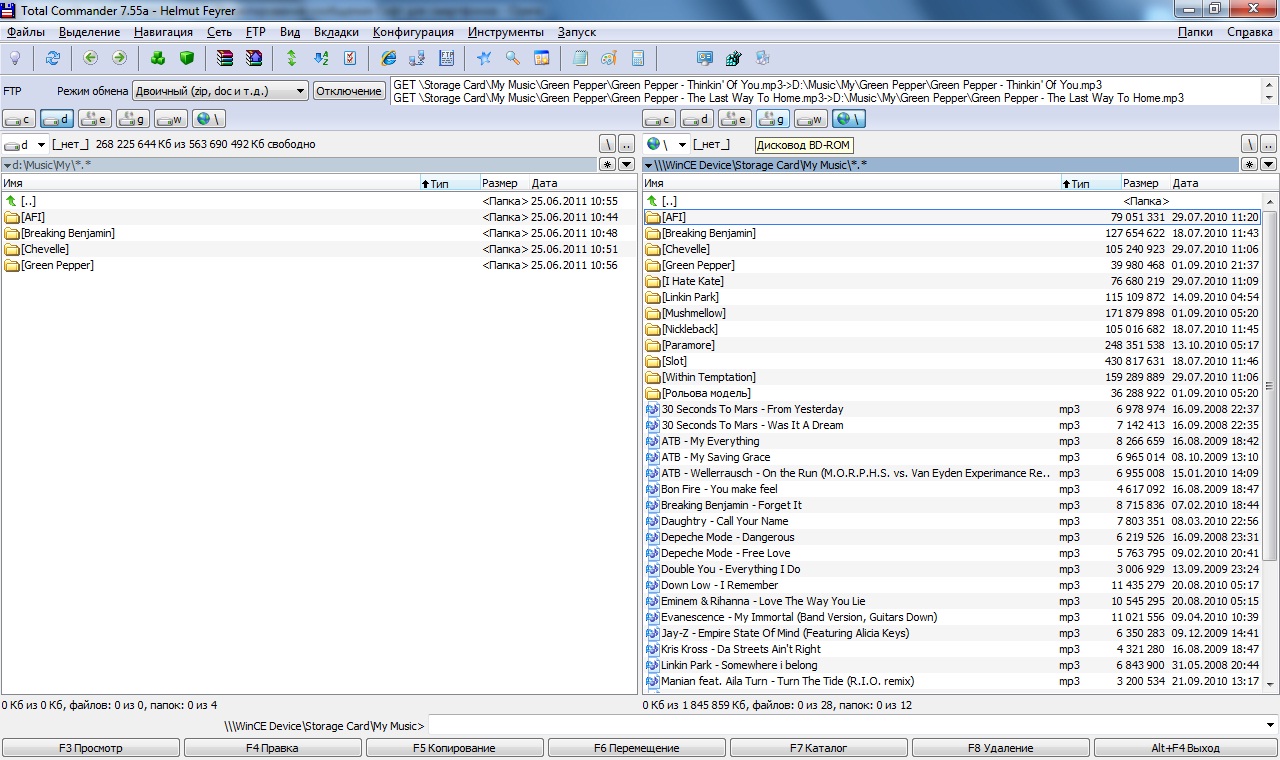The height and width of the screenshot is (760, 1280).
Task: Go back with the green left-arrow icon
Action: click(x=91, y=58)
